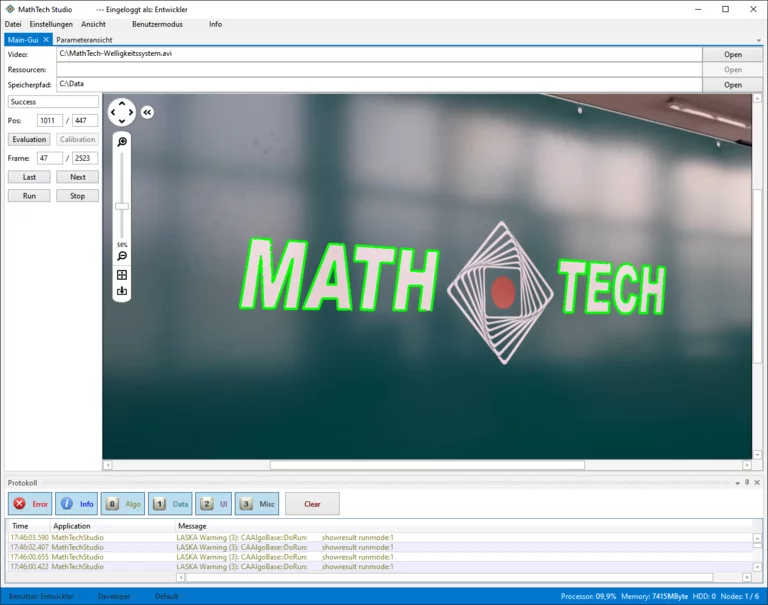Pin the Protokoll panel
The image size is (768, 605).
coord(747,482)
